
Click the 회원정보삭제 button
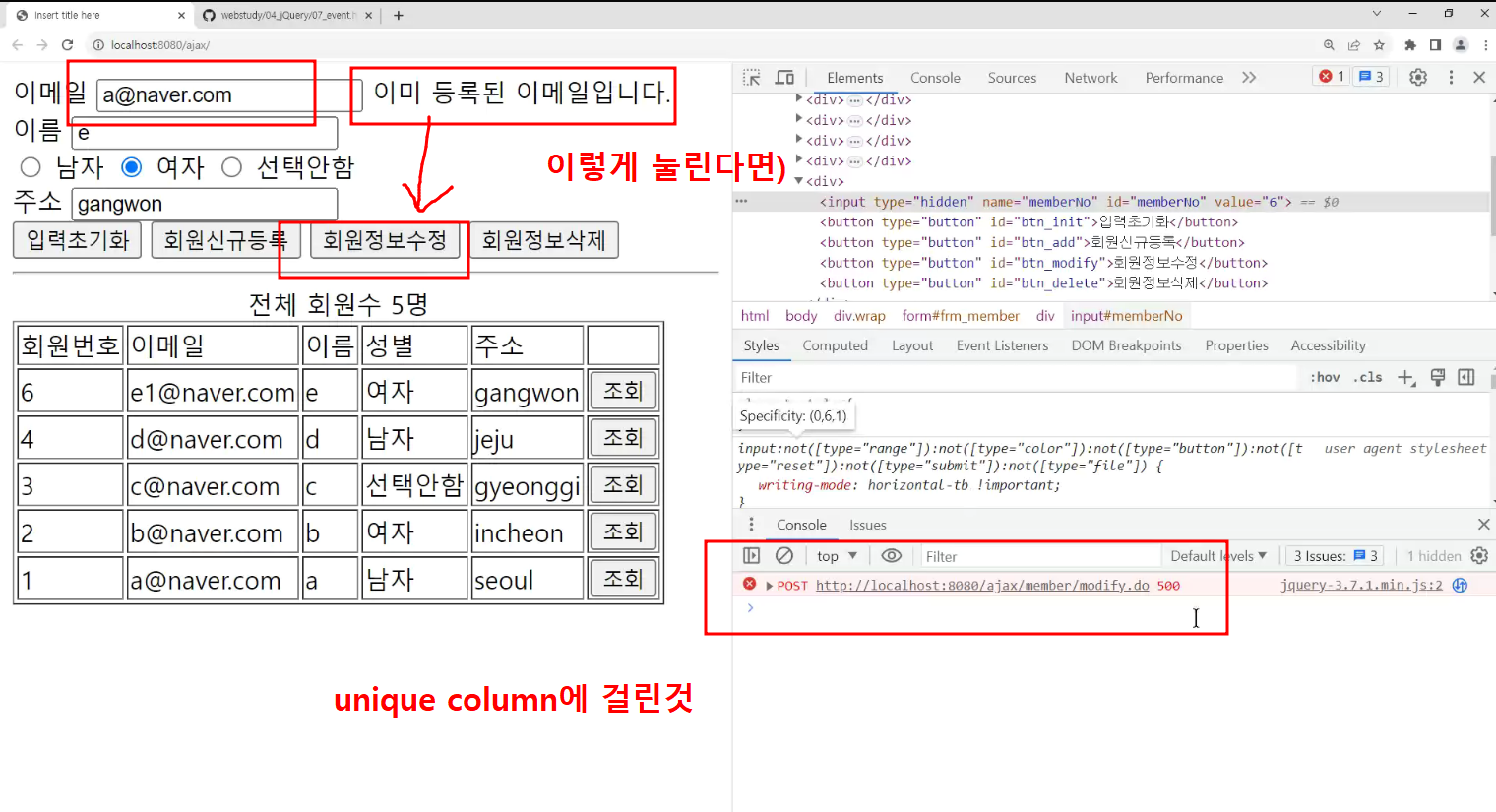coord(544,240)
